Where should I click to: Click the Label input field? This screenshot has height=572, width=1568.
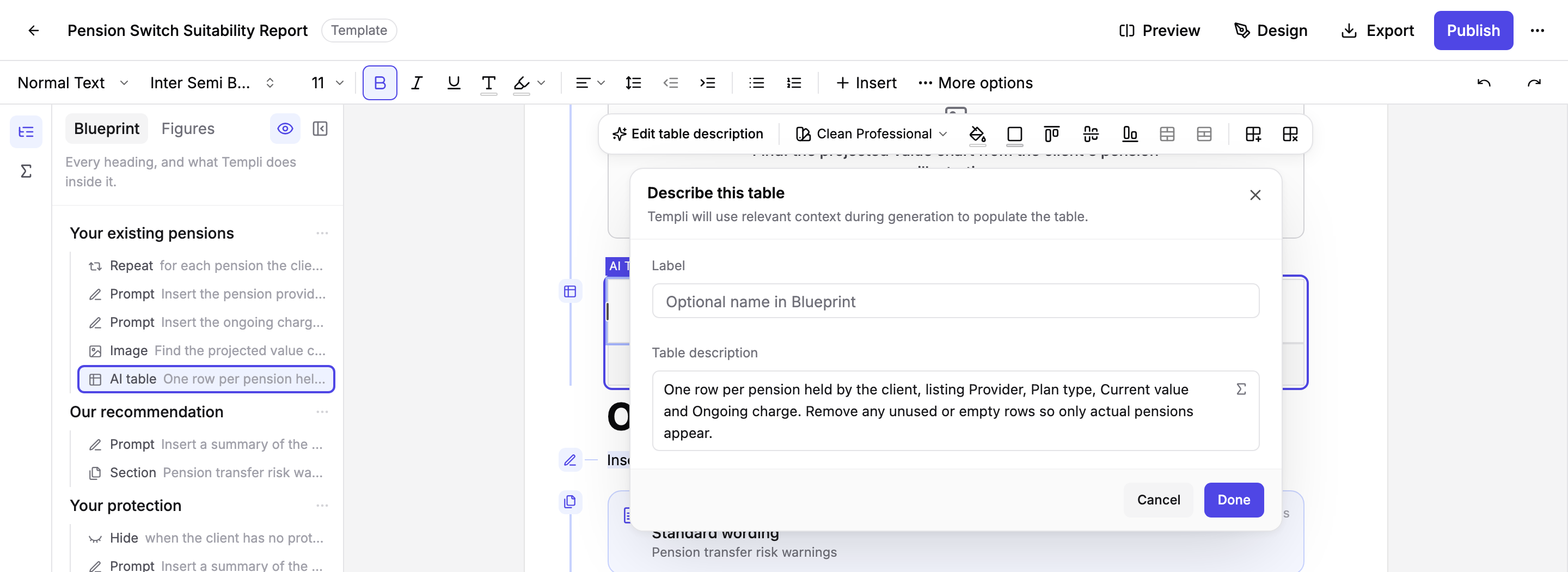[x=955, y=302]
